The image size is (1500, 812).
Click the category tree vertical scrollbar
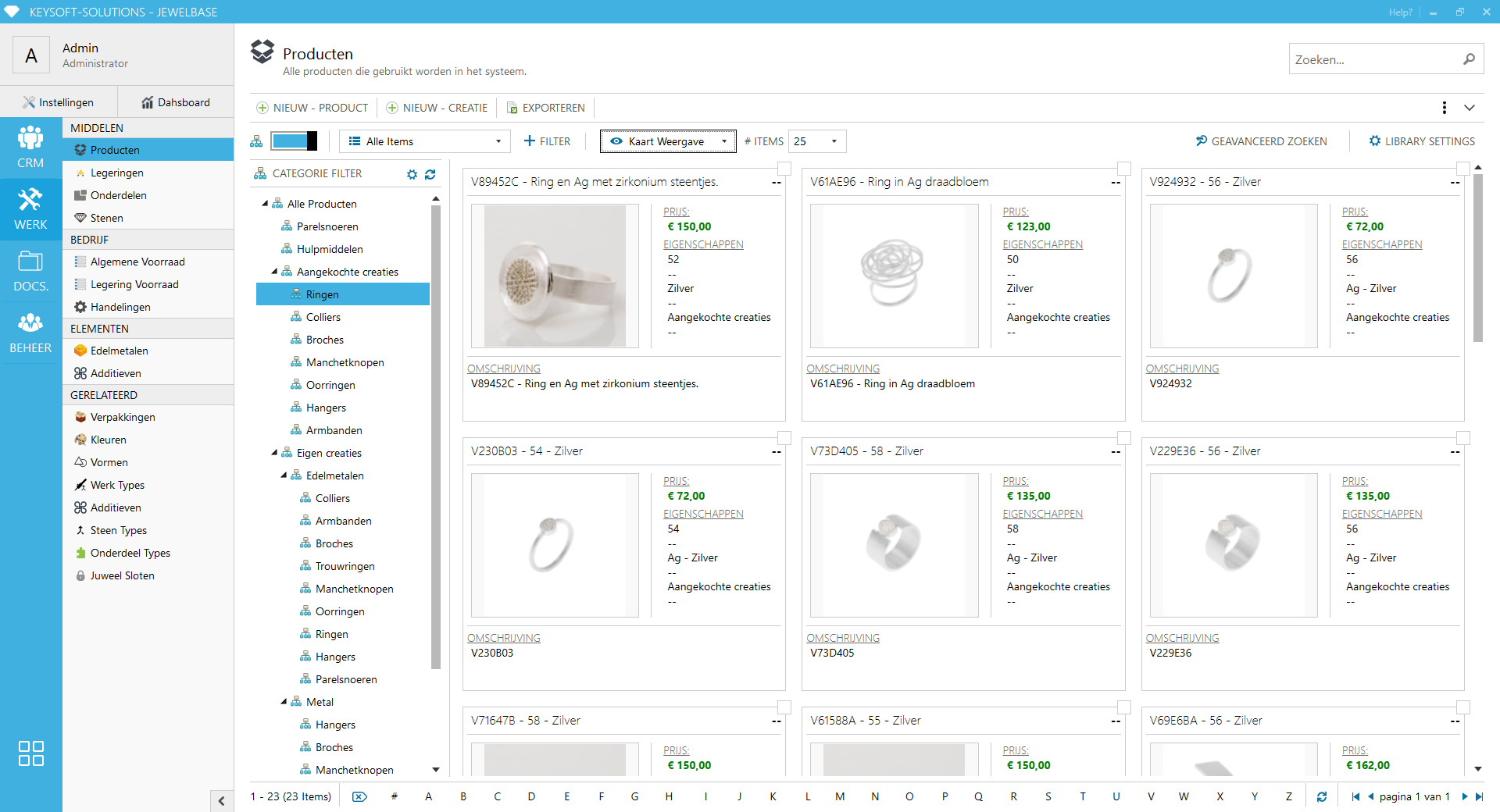point(436,437)
